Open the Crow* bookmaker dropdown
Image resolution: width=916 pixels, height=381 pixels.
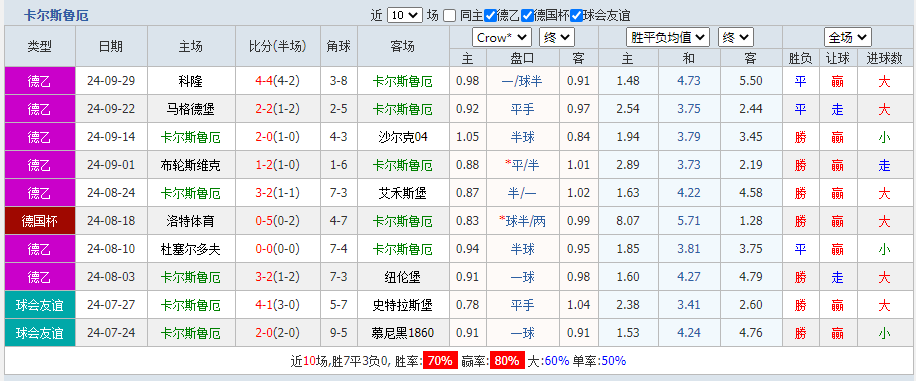(502, 37)
